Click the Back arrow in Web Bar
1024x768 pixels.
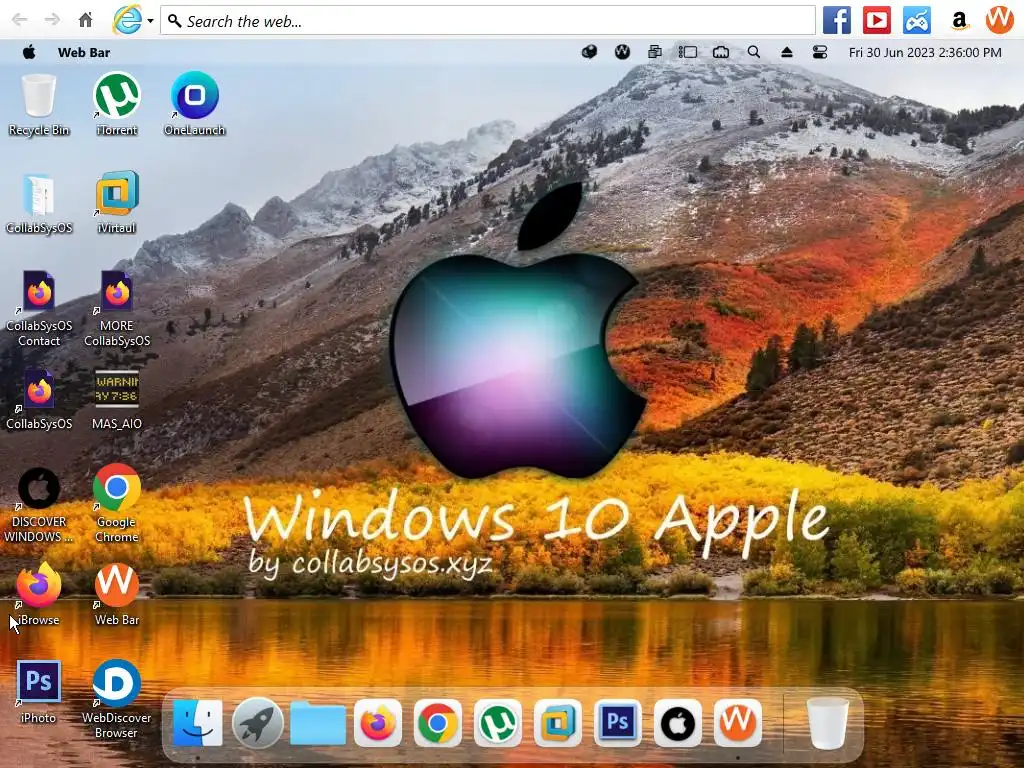[x=20, y=20]
